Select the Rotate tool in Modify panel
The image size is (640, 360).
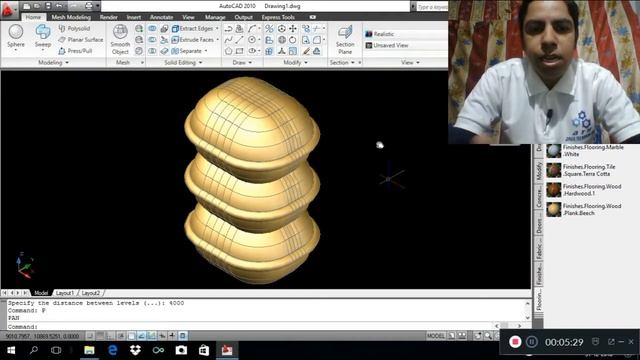click(293, 40)
